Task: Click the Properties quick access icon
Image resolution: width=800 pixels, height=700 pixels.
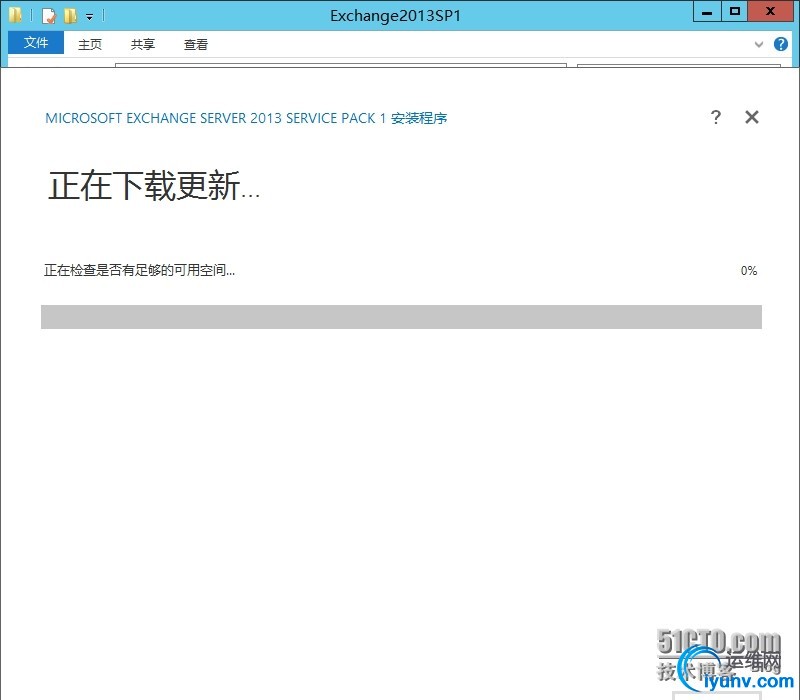Action: point(48,16)
